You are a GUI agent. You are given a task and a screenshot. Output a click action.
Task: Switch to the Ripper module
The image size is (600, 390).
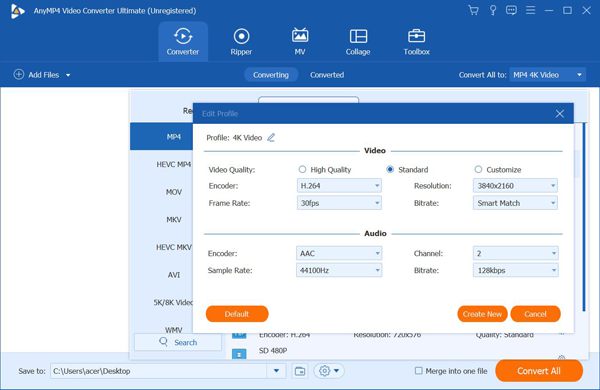click(241, 41)
